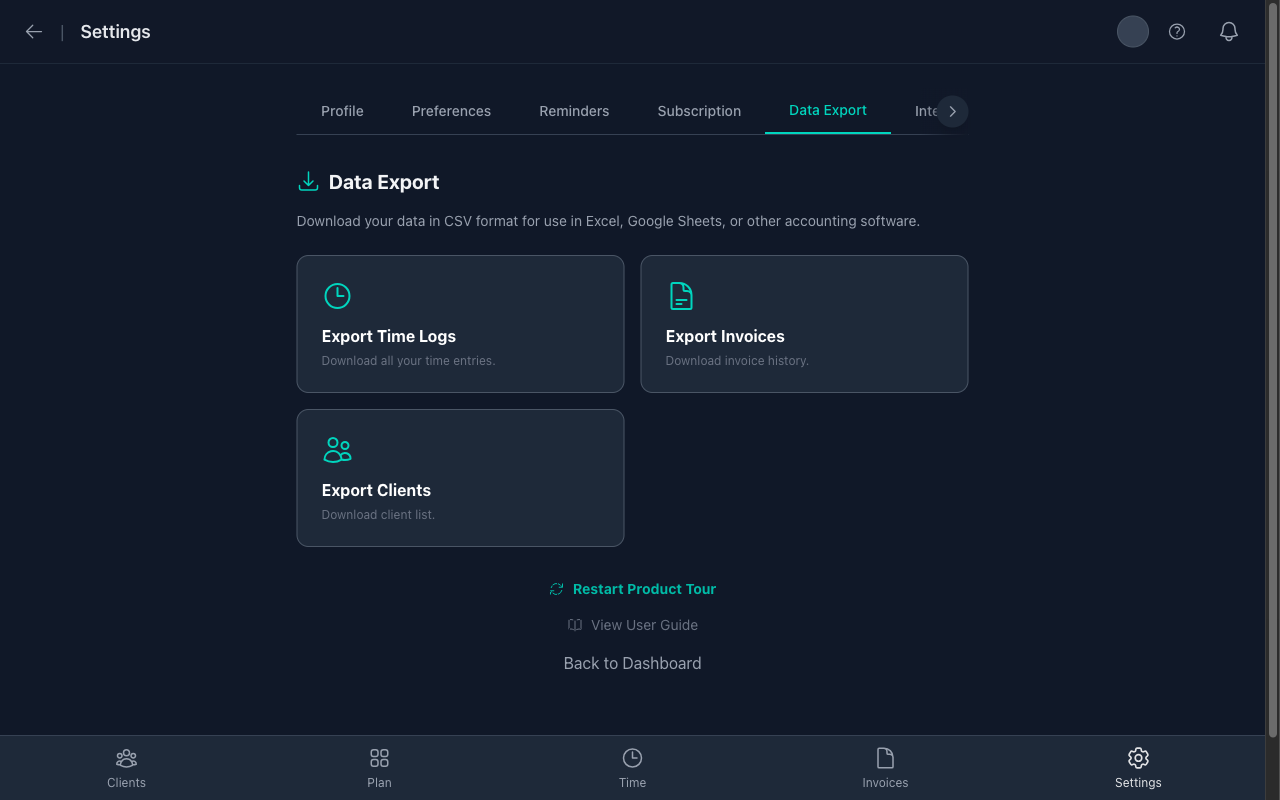Viewport: 1280px width, 800px height.
Task: Click the document icon on Export Invoices card
Action: (681, 295)
